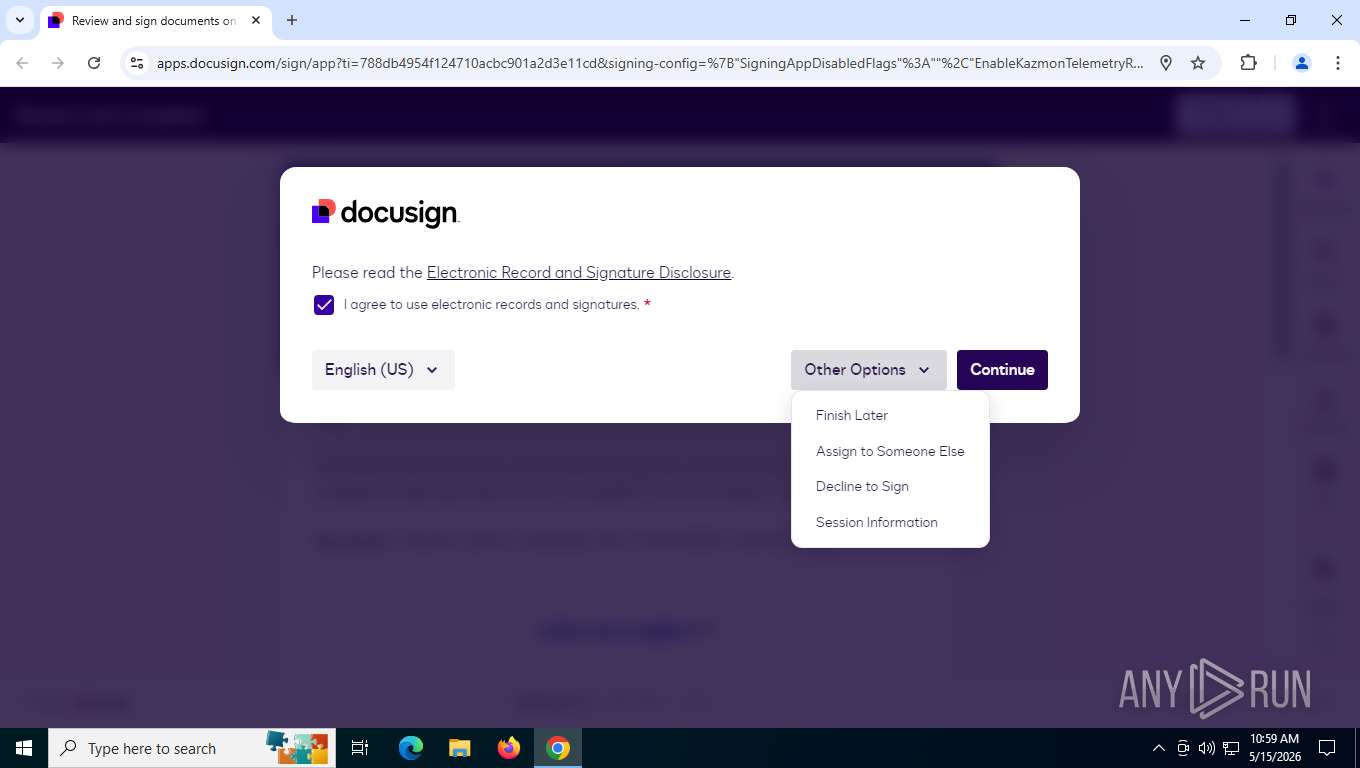Open the Windows Start menu
Image resolution: width=1360 pixels, height=768 pixels.
pos(24,748)
